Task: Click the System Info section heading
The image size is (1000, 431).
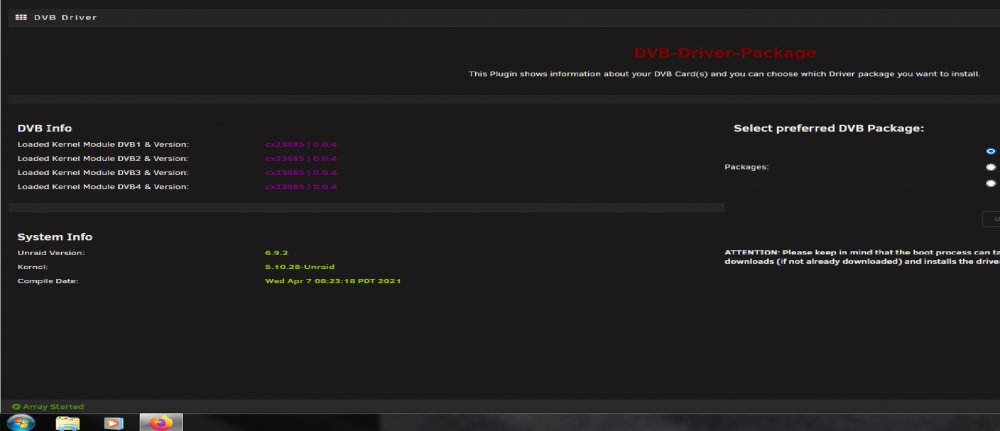Action: (x=55, y=237)
